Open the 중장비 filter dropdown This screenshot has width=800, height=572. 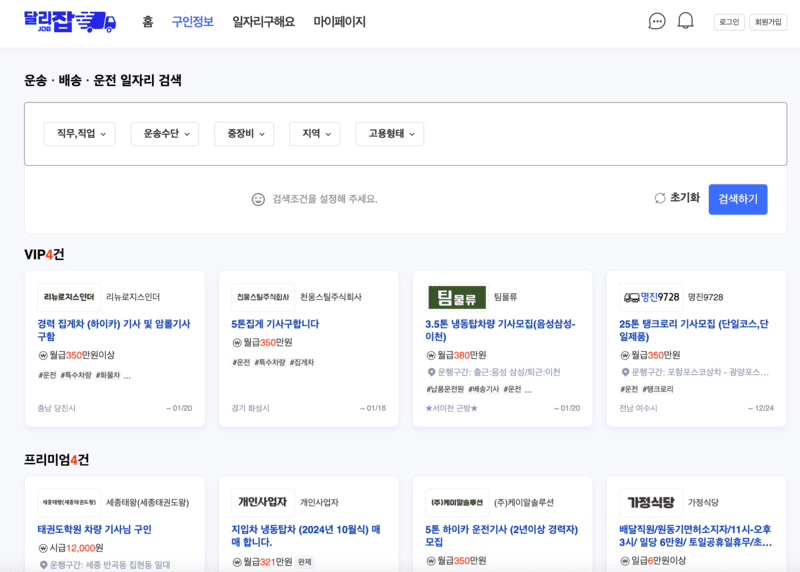[x=244, y=134]
